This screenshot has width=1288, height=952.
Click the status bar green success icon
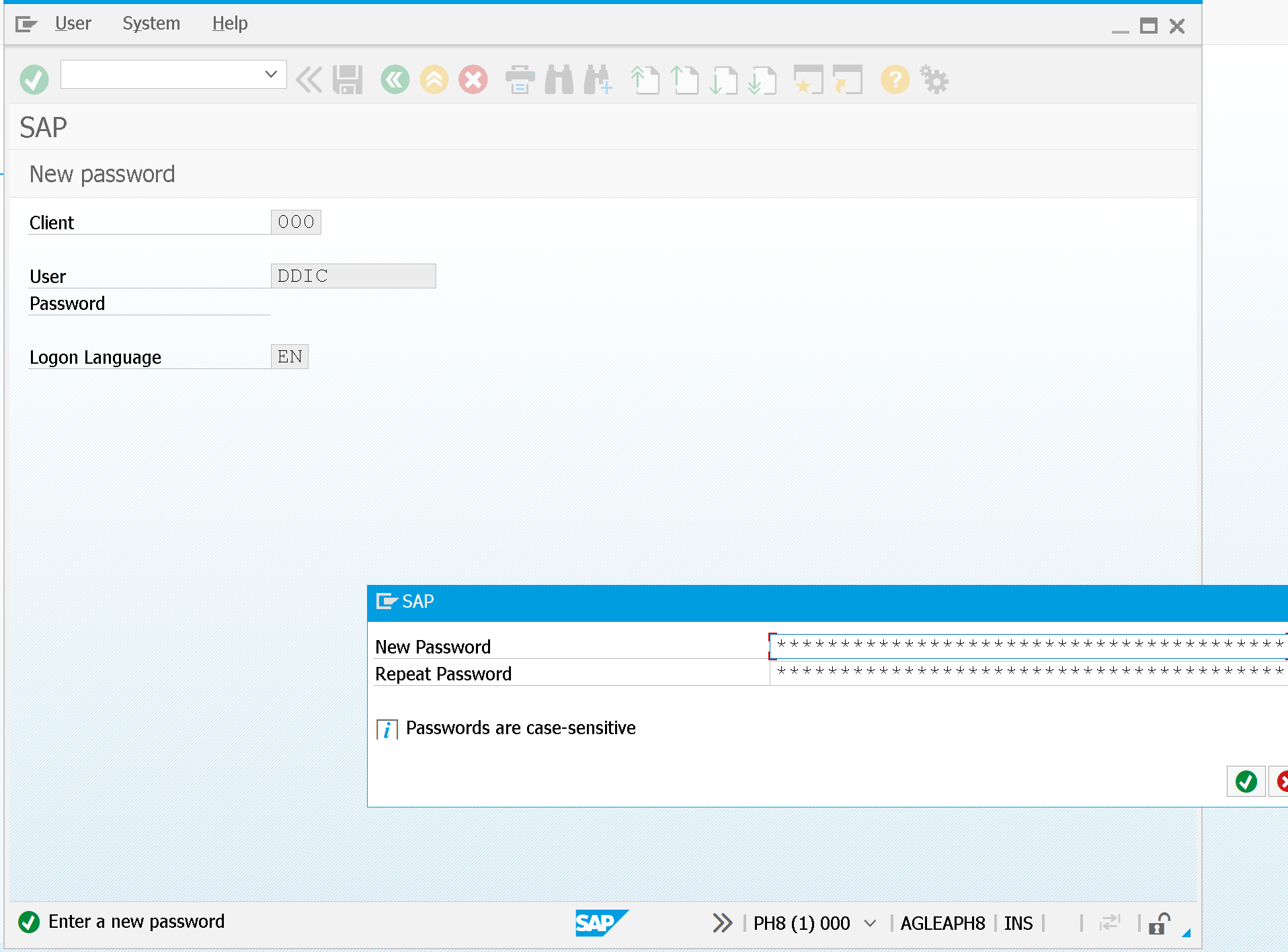click(29, 922)
